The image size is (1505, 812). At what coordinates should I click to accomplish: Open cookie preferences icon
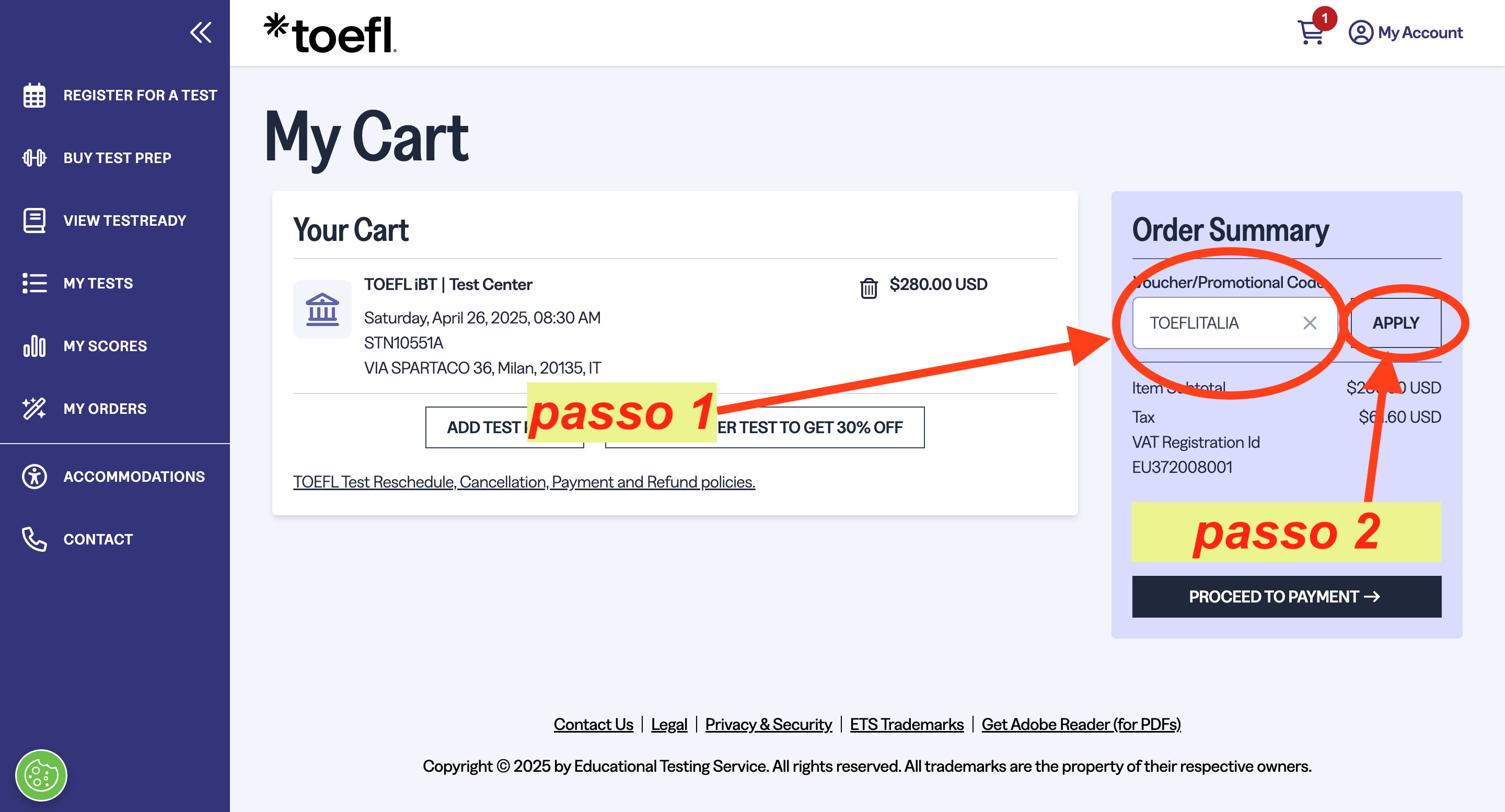point(41,775)
